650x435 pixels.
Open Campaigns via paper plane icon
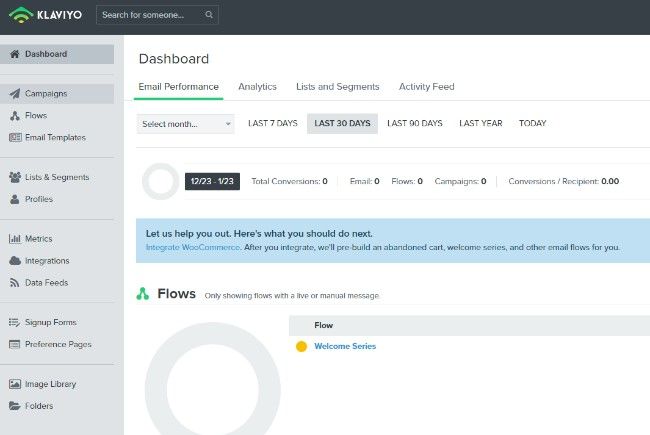tap(15, 94)
